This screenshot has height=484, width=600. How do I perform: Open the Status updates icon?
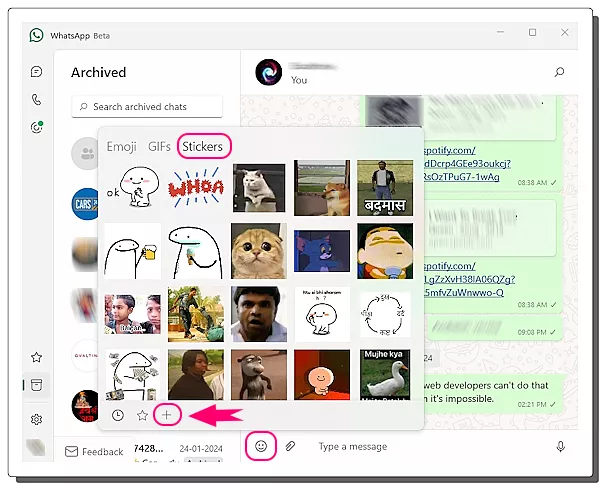point(36,127)
